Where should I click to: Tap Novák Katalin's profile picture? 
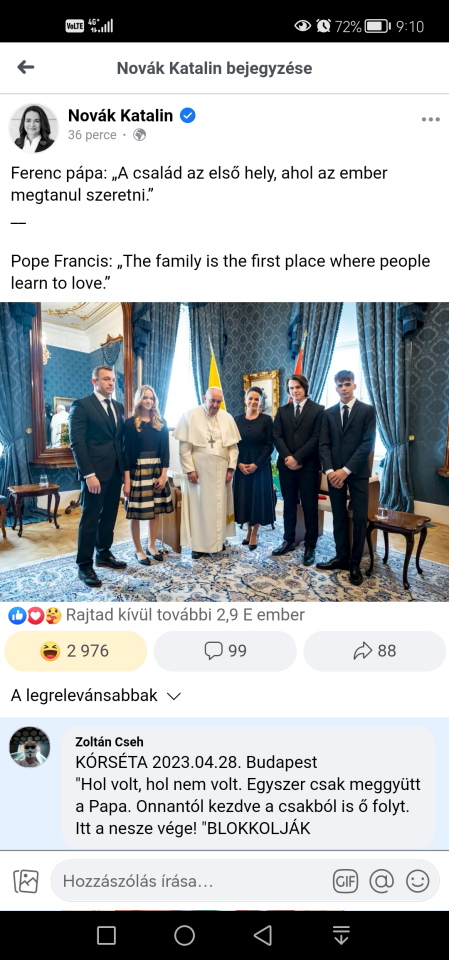(x=33, y=128)
